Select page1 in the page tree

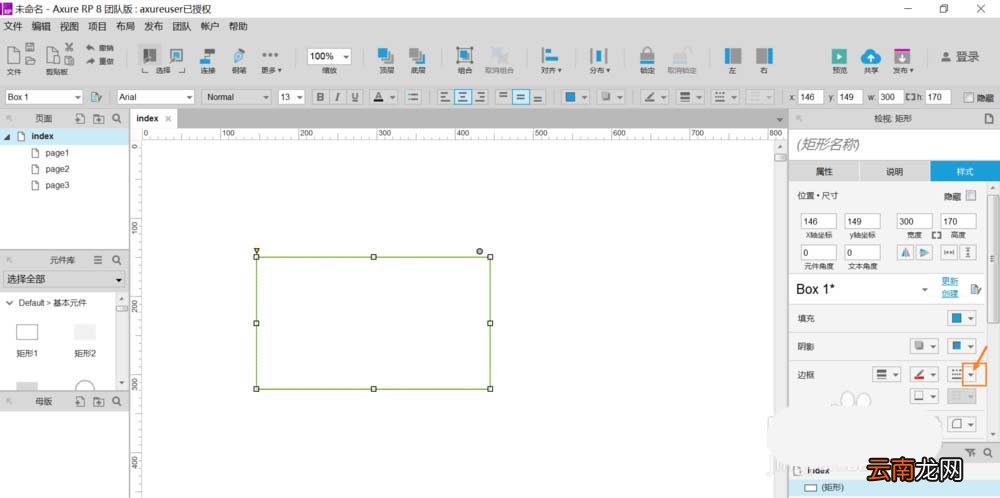coord(57,153)
